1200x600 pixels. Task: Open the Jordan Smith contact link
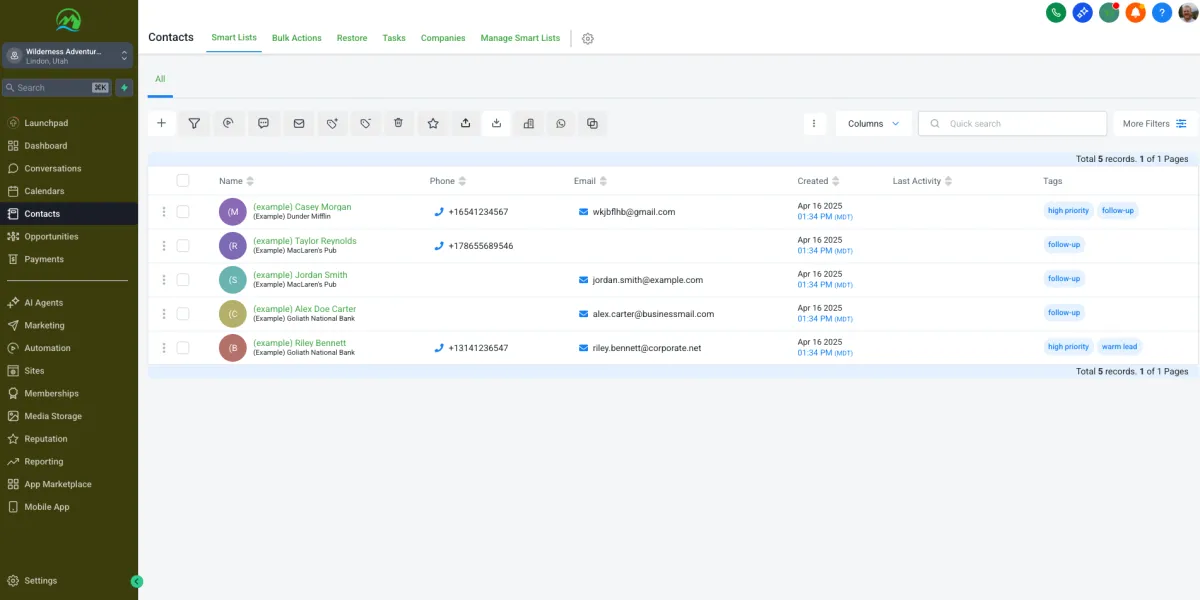click(300, 275)
